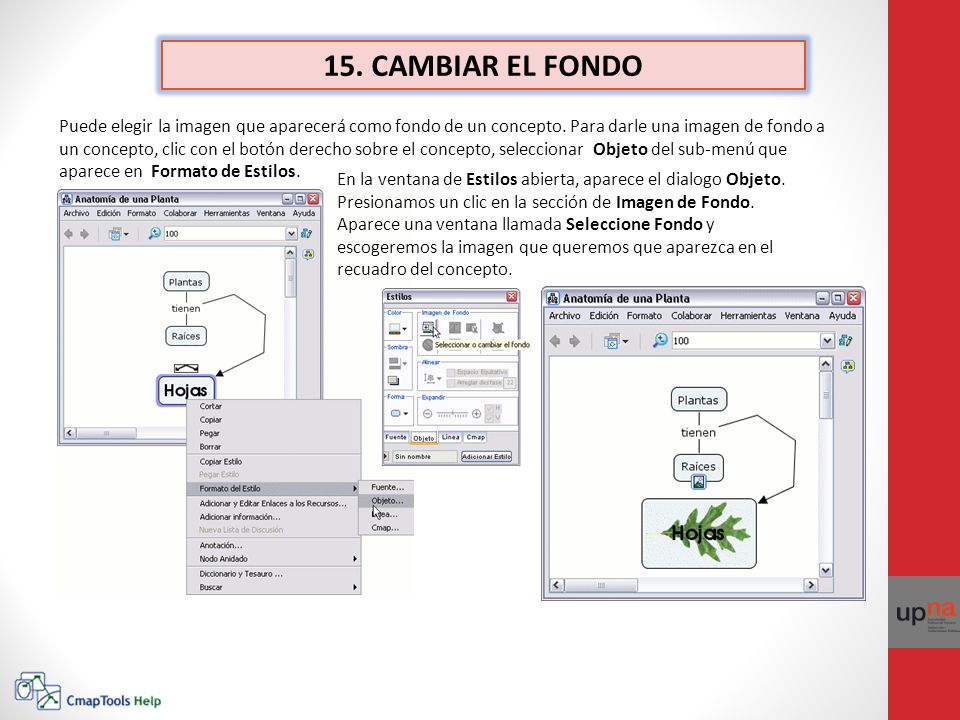Click the 'Arreglar desfase' value field showing 22

509,383
